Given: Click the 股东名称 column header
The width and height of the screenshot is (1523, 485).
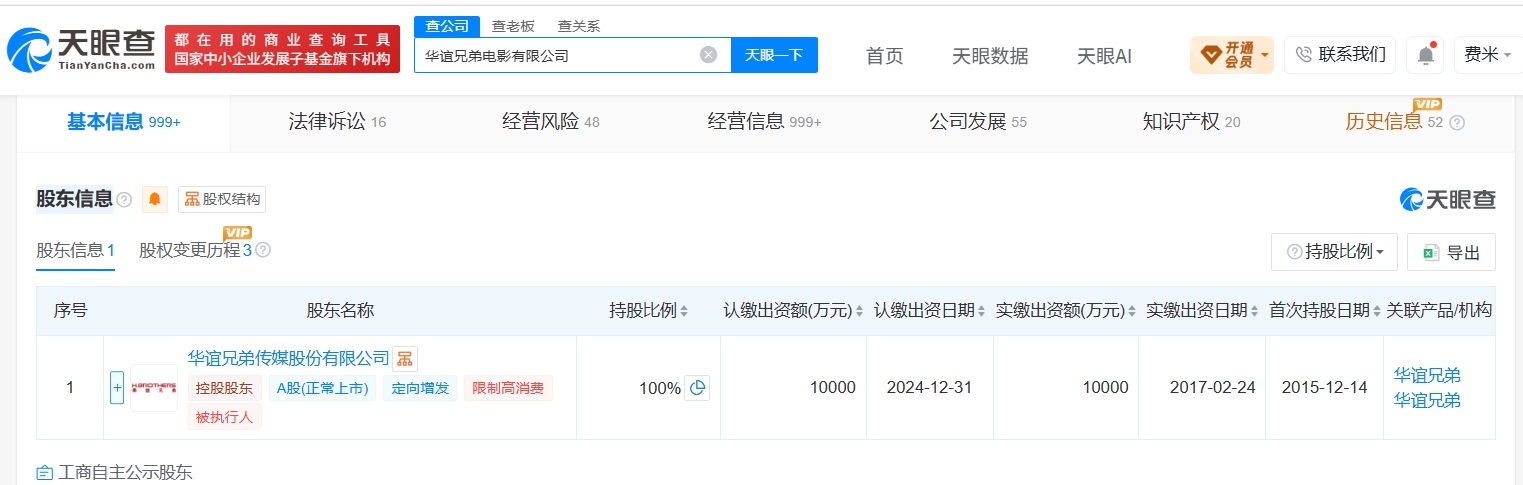Looking at the screenshot, I should (340, 311).
